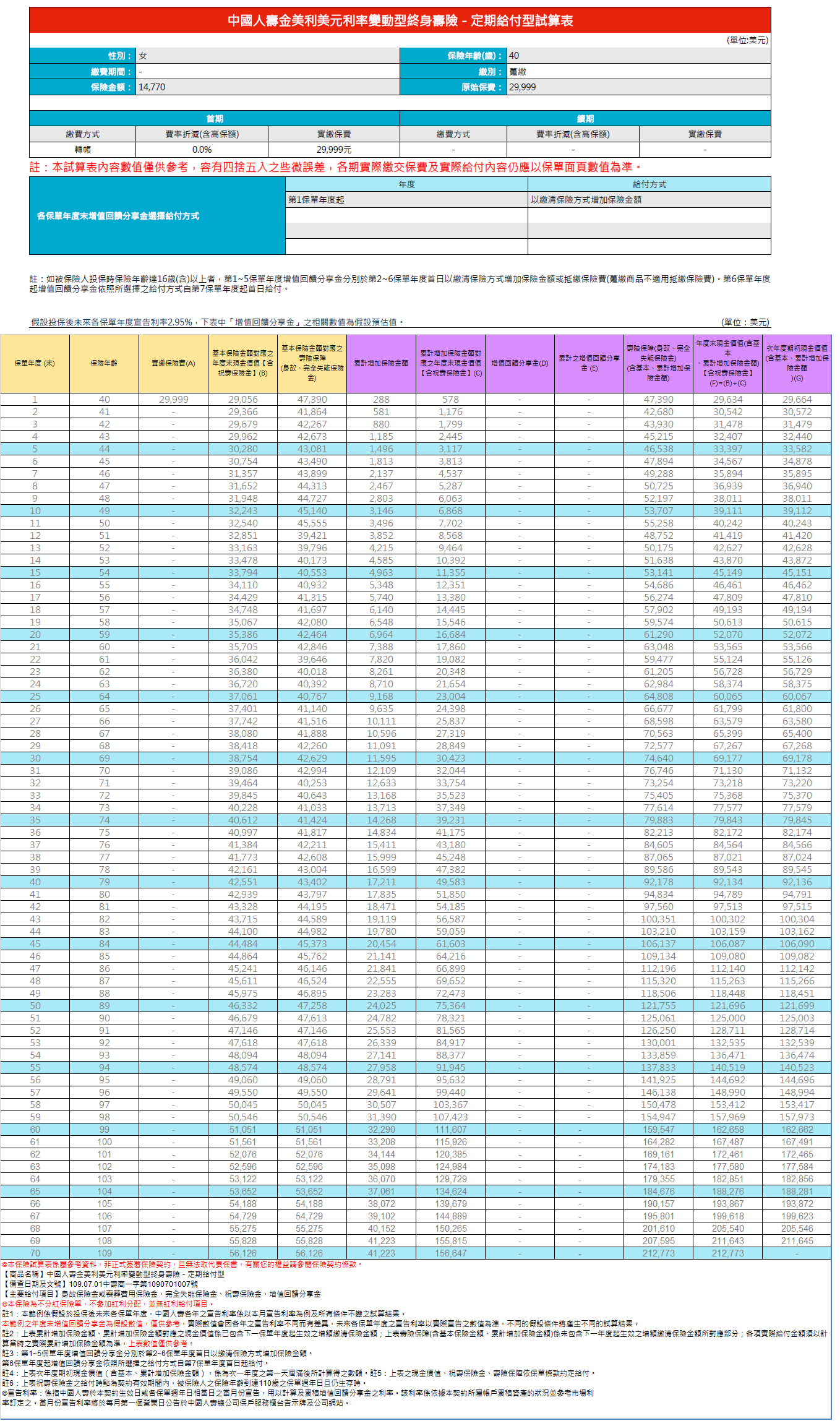
Task: Select the 累計之增值回饋分享金 (E) header
Action: 589,364
